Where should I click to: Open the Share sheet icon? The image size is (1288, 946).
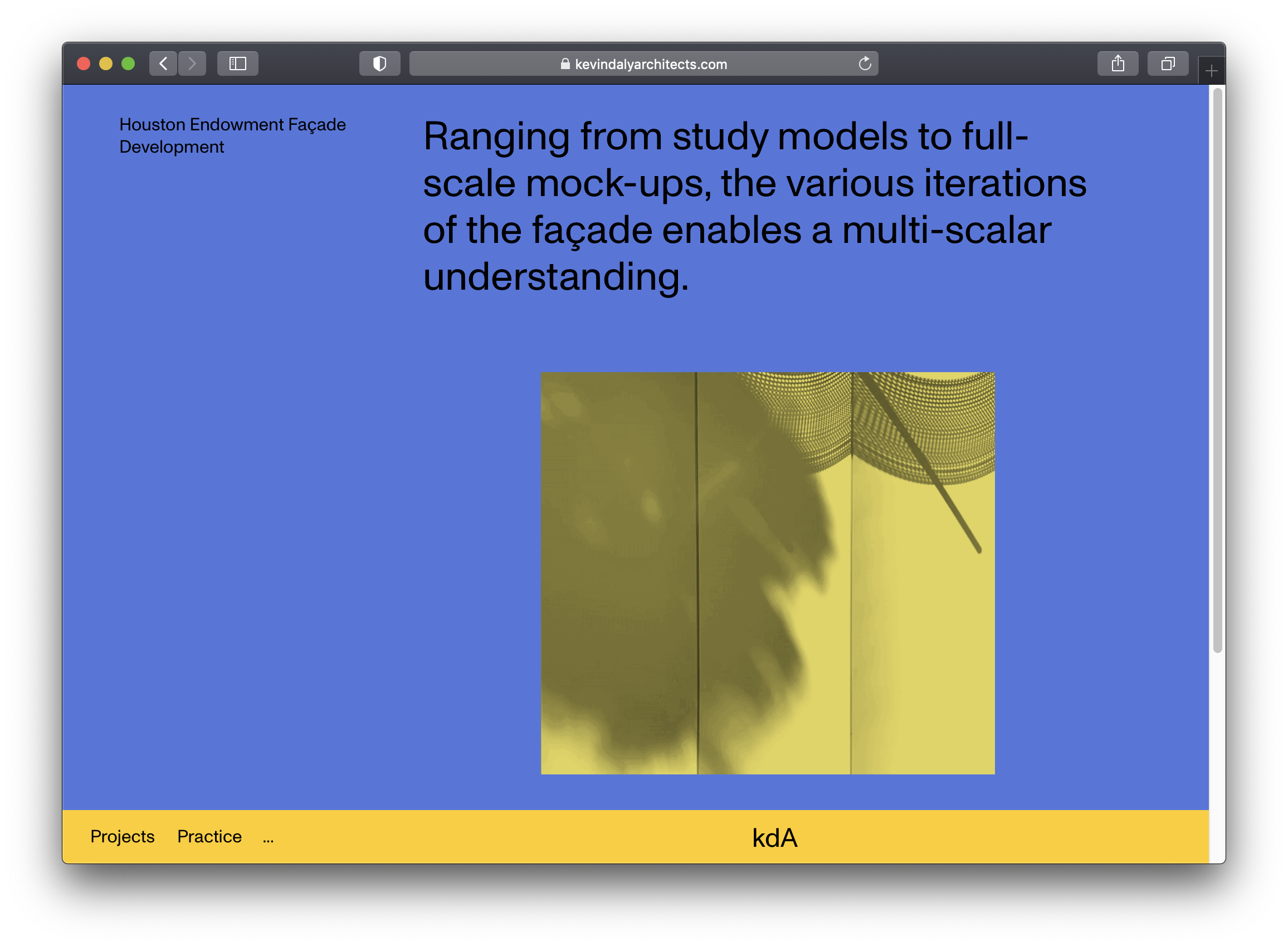pyautogui.click(x=1118, y=64)
